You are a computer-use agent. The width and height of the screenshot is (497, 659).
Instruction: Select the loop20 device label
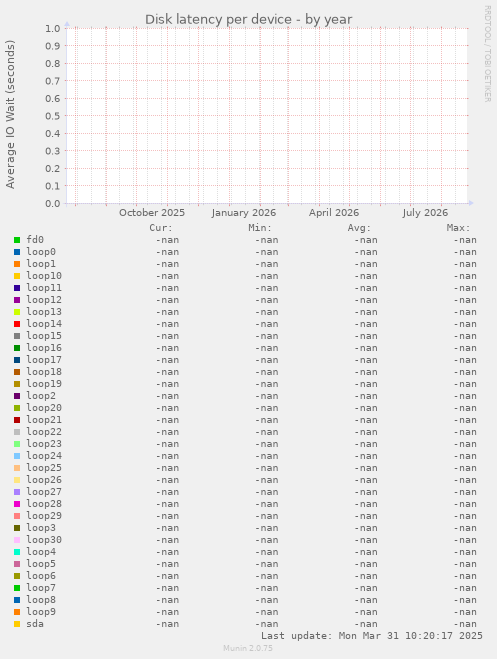pos(44,408)
